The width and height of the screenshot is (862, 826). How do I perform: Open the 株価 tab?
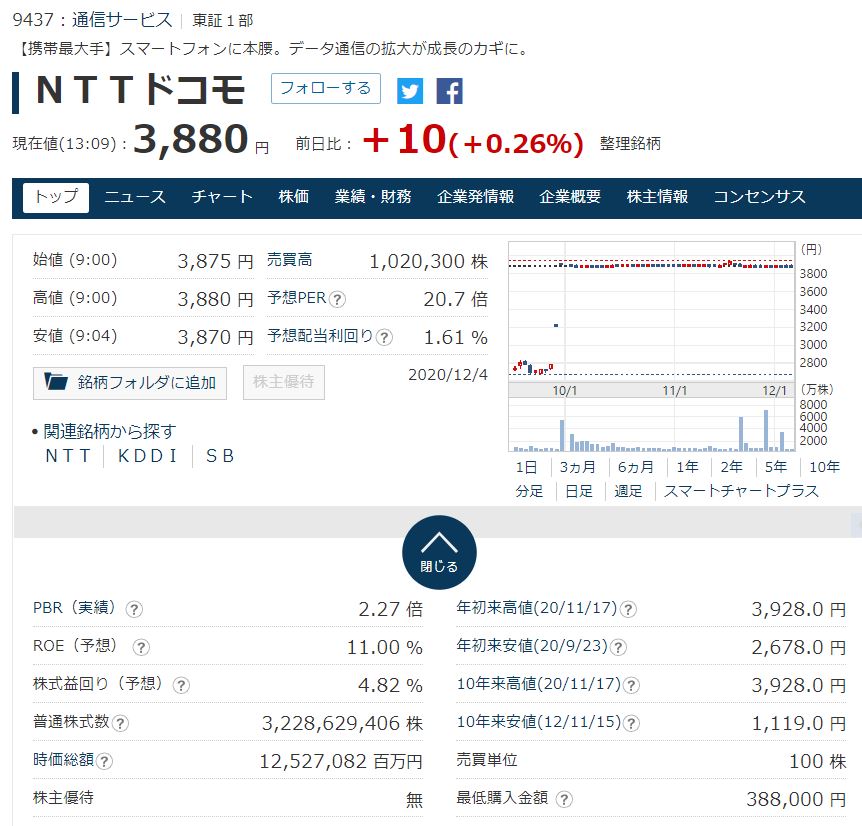(x=294, y=197)
